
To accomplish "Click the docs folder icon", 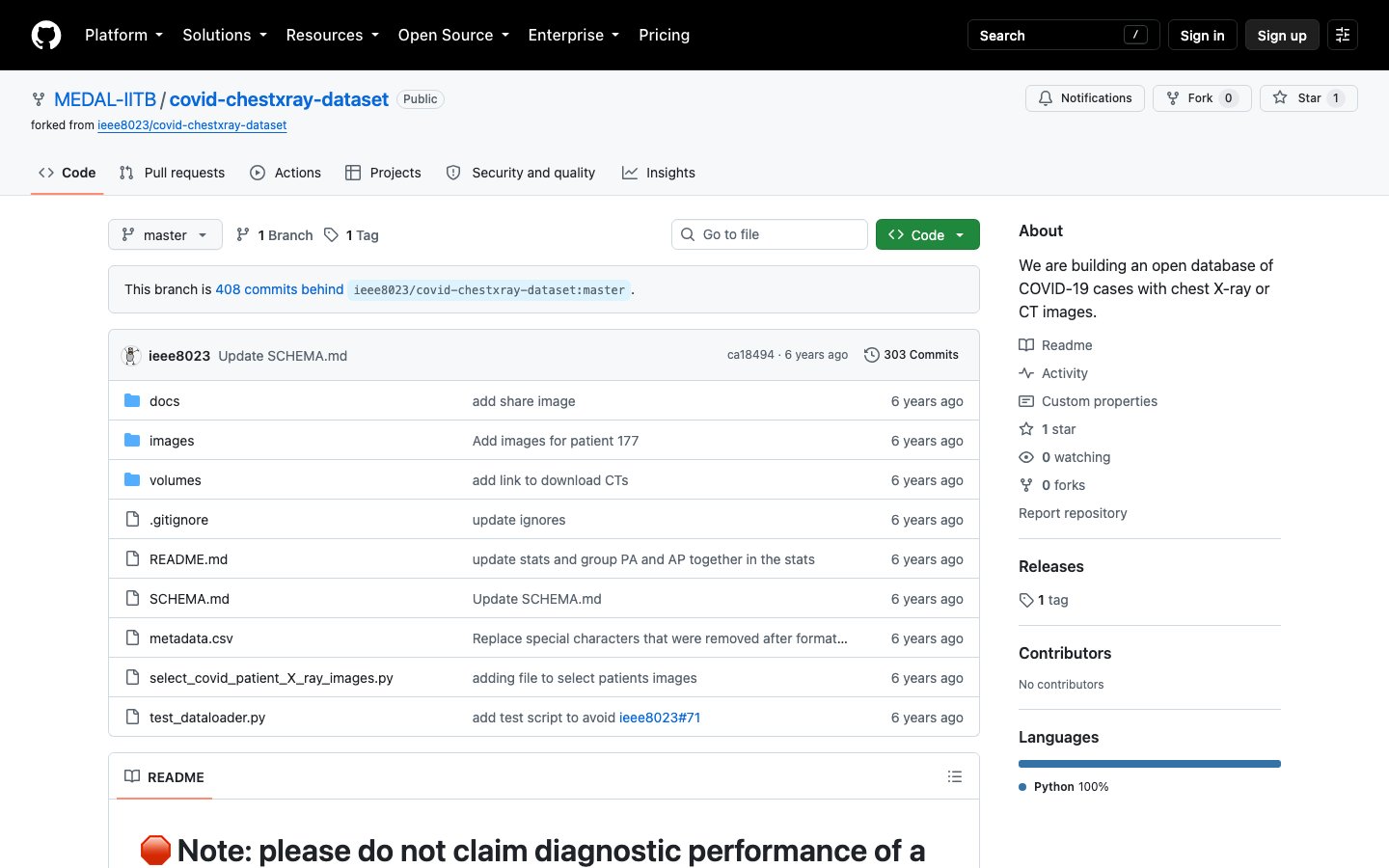I will [x=132, y=400].
